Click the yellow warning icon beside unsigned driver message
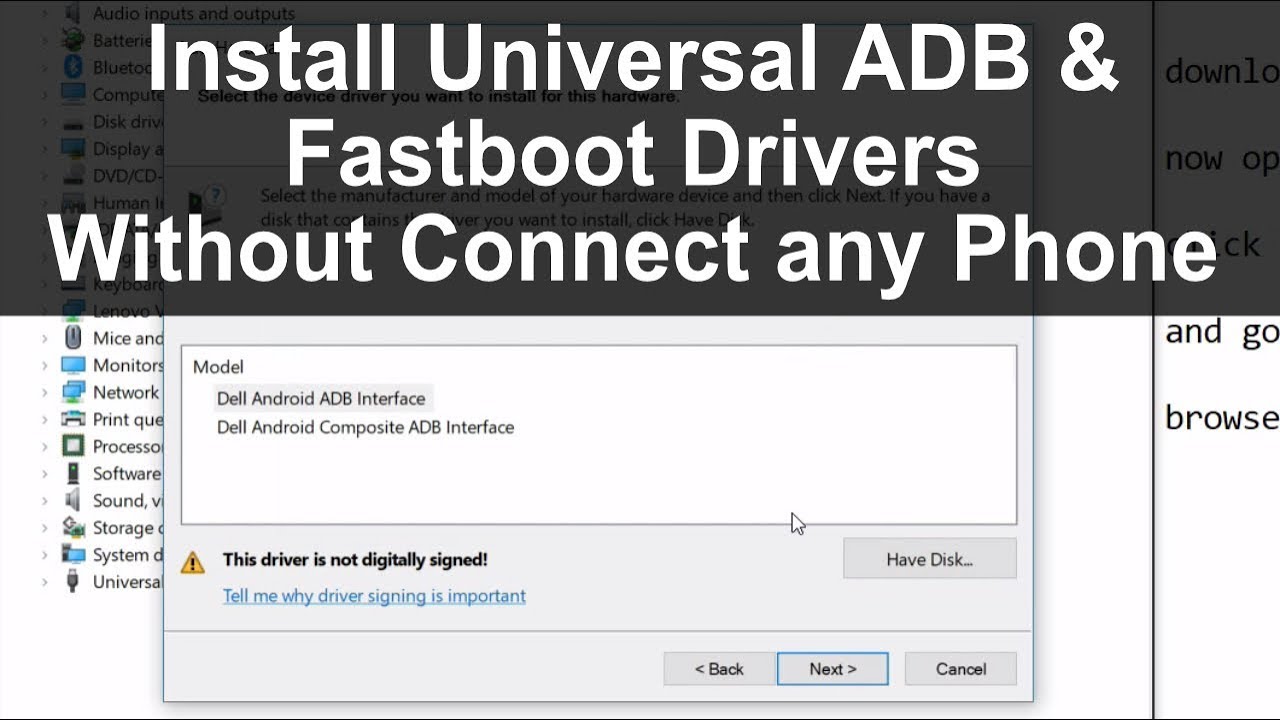The image size is (1280, 720). pyautogui.click(x=192, y=562)
